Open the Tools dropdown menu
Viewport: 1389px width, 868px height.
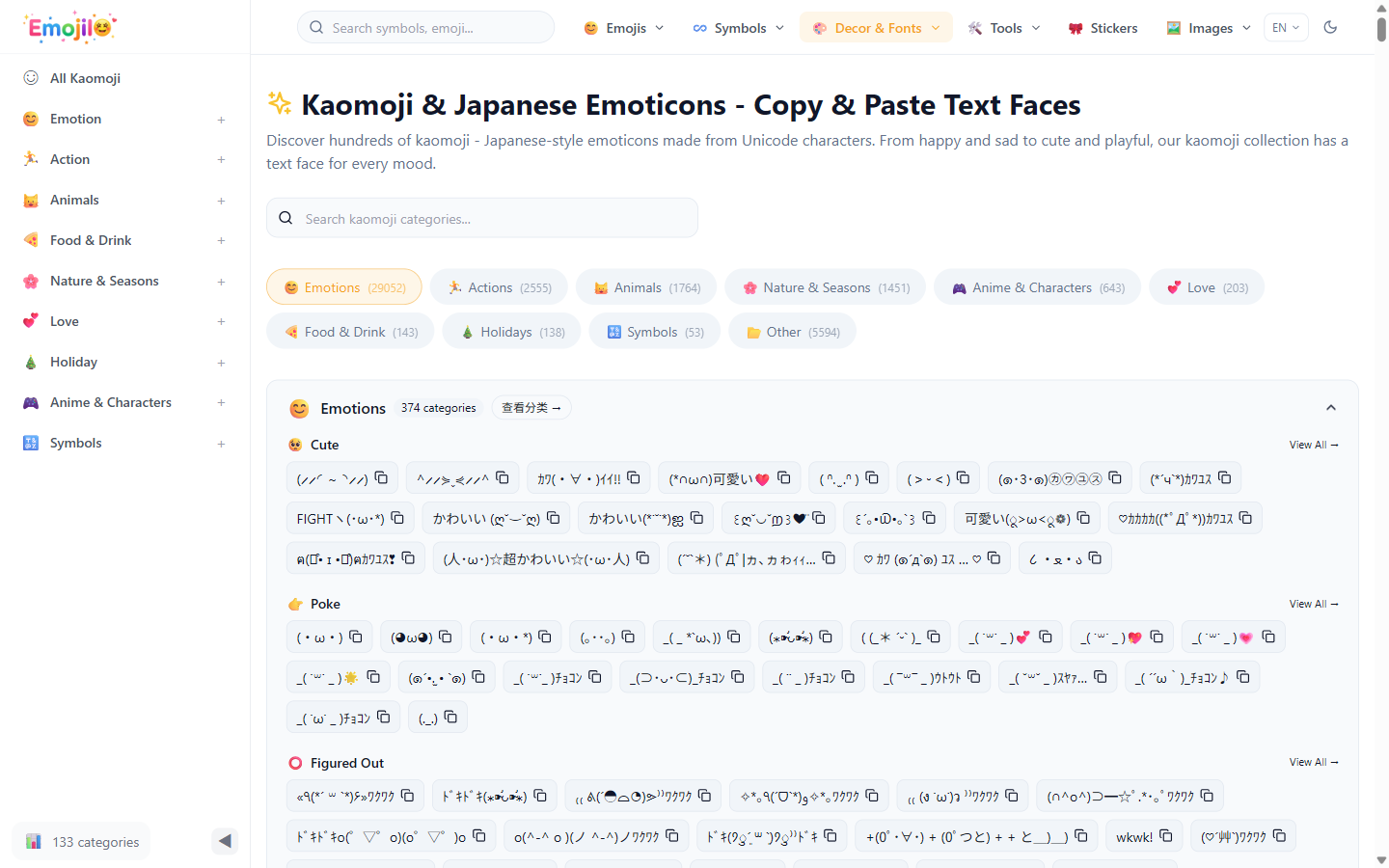point(1004,28)
